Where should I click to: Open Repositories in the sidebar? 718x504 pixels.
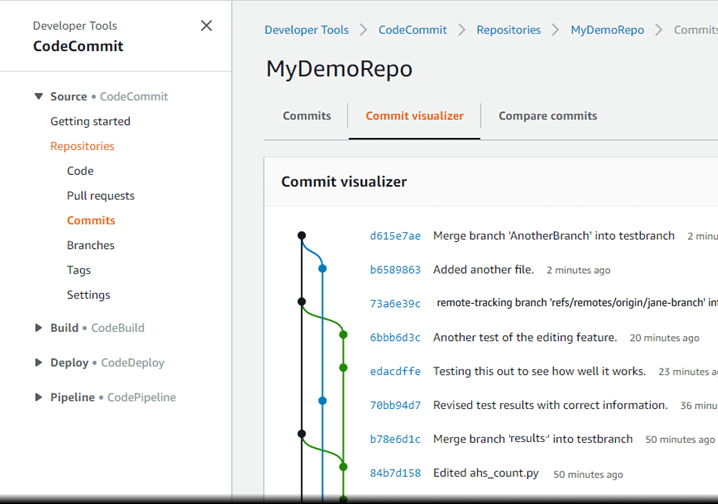[82, 146]
